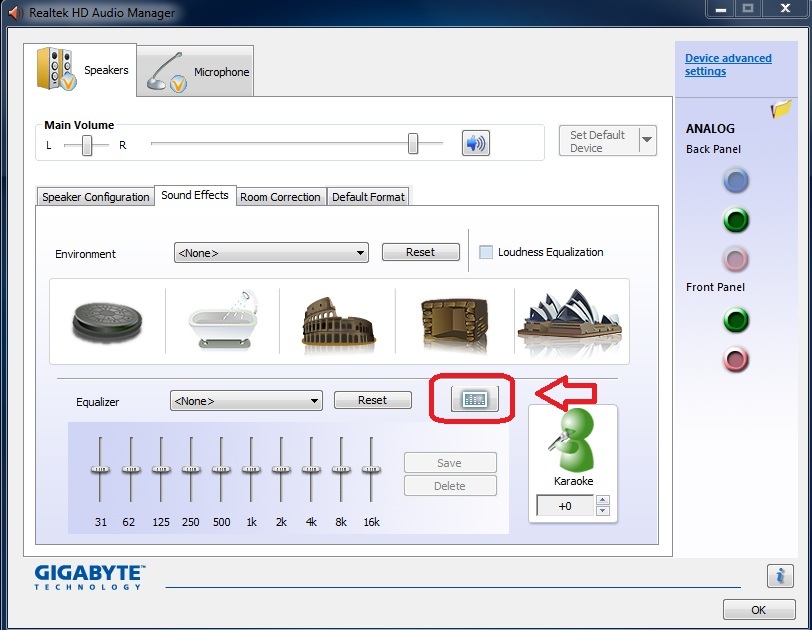The height and width of the screenshot is (630, 812).
Task: Open the Environment dropdown list
Action: pyautogui.click(x=271, y=253)
